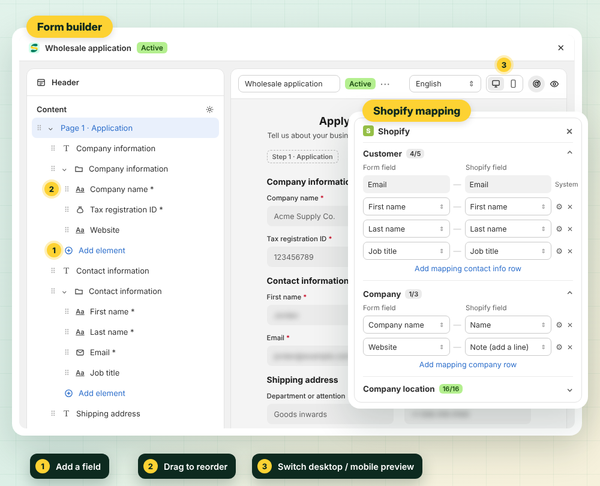Screen dimensions: 600x486
Task: Open Website form field dropdown
Action: (406, 347)
